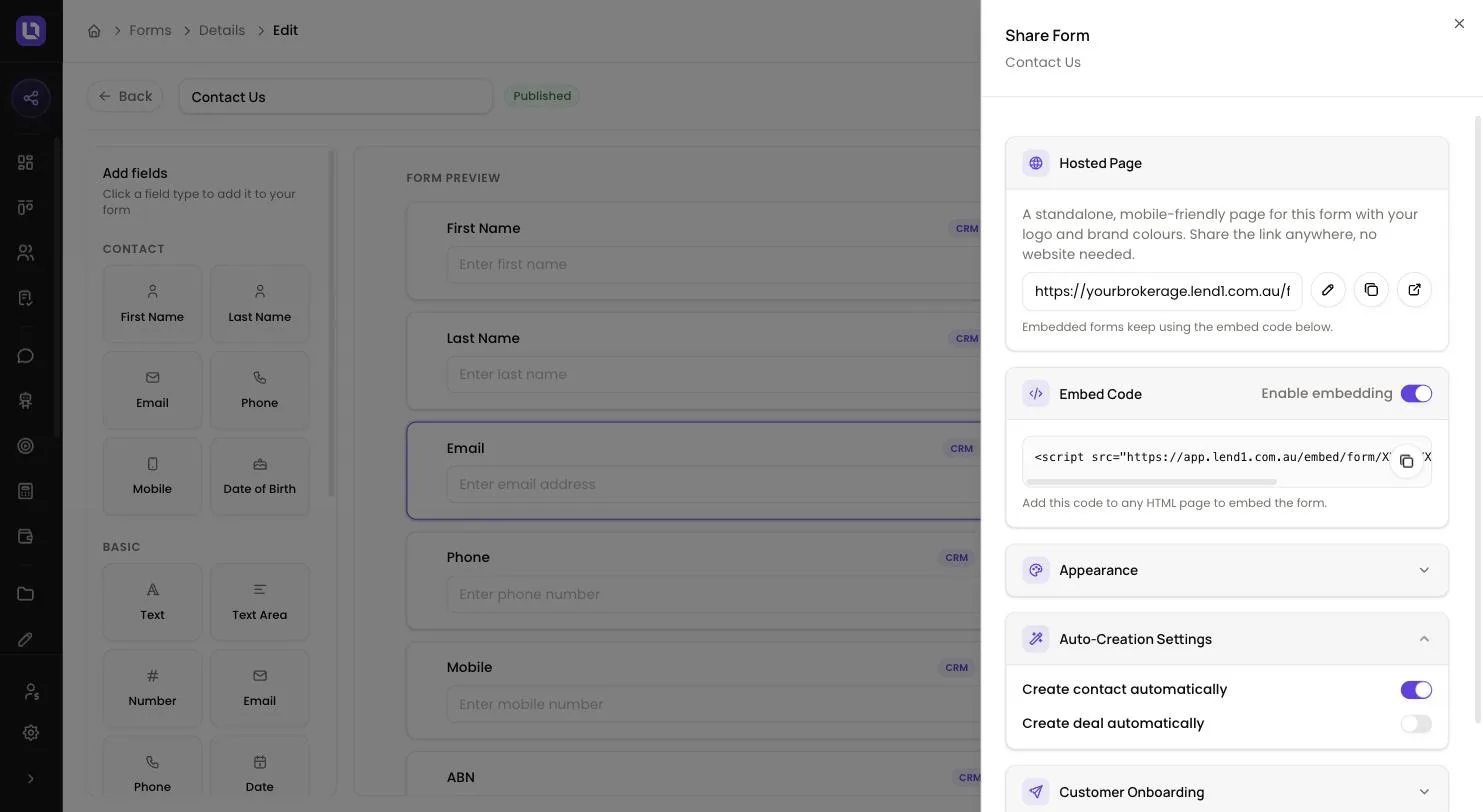Add a Number basic field
Screen dimensions: 1483x812
coord(152,688)
